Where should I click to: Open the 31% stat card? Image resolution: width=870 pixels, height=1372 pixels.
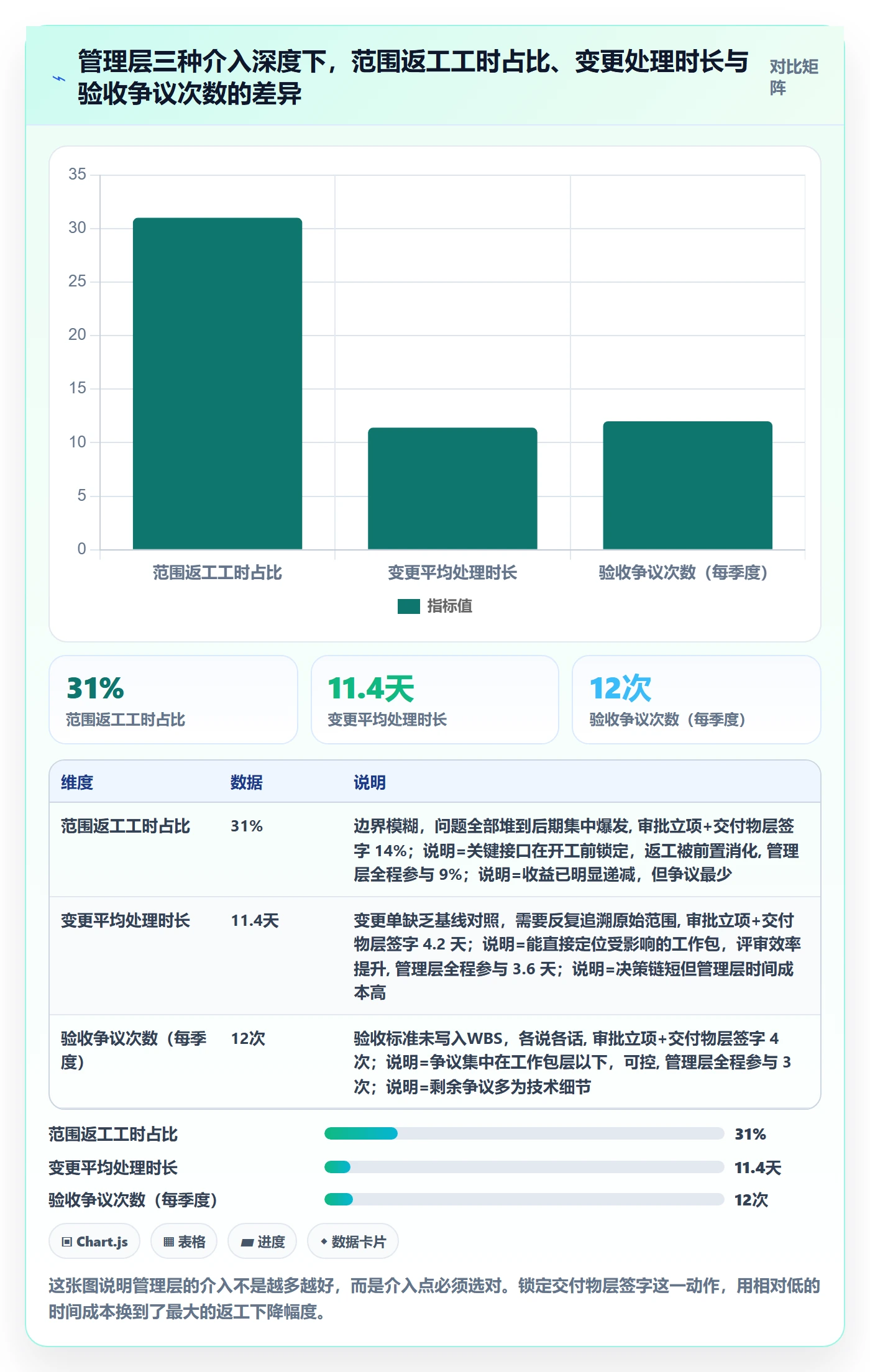(x=173, y=700)
